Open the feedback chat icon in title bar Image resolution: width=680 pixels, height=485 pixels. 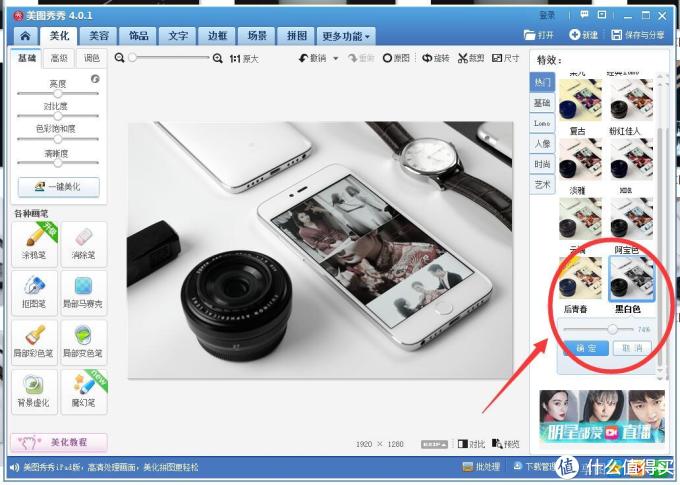[x=584, y=15]
